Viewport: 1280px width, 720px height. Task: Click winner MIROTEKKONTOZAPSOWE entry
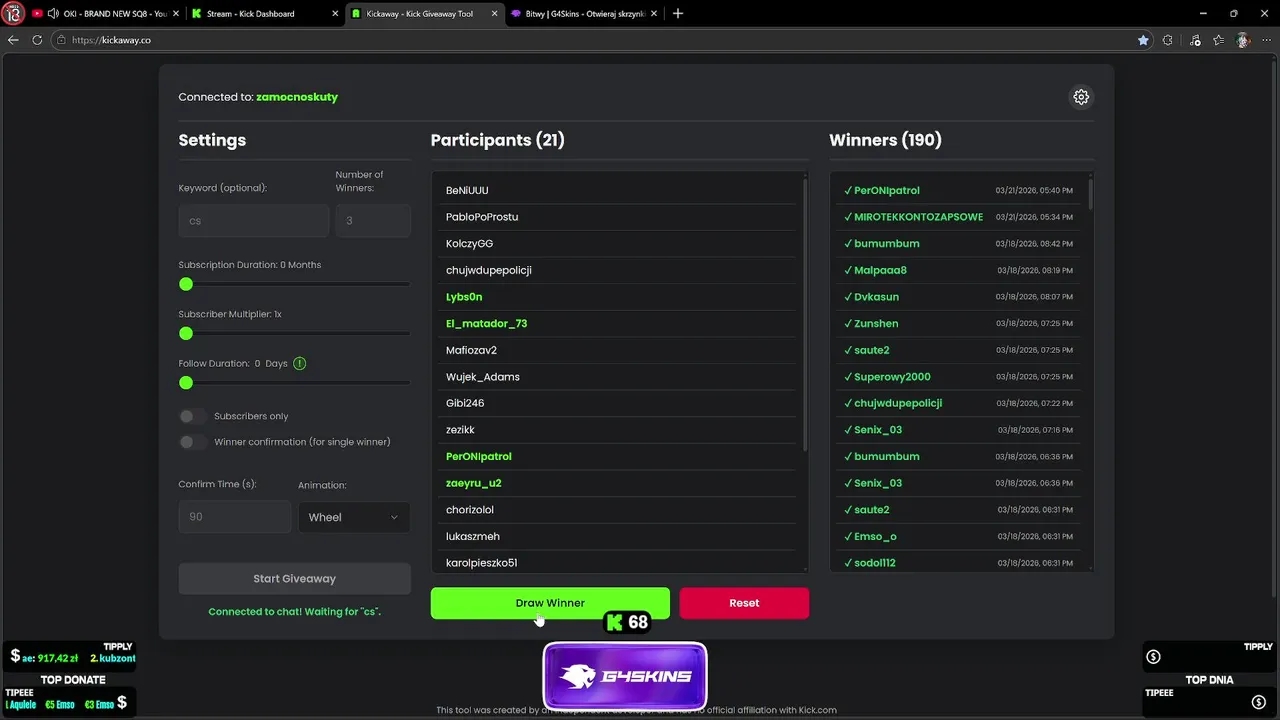pyautogui.click(x=958, y=217)
